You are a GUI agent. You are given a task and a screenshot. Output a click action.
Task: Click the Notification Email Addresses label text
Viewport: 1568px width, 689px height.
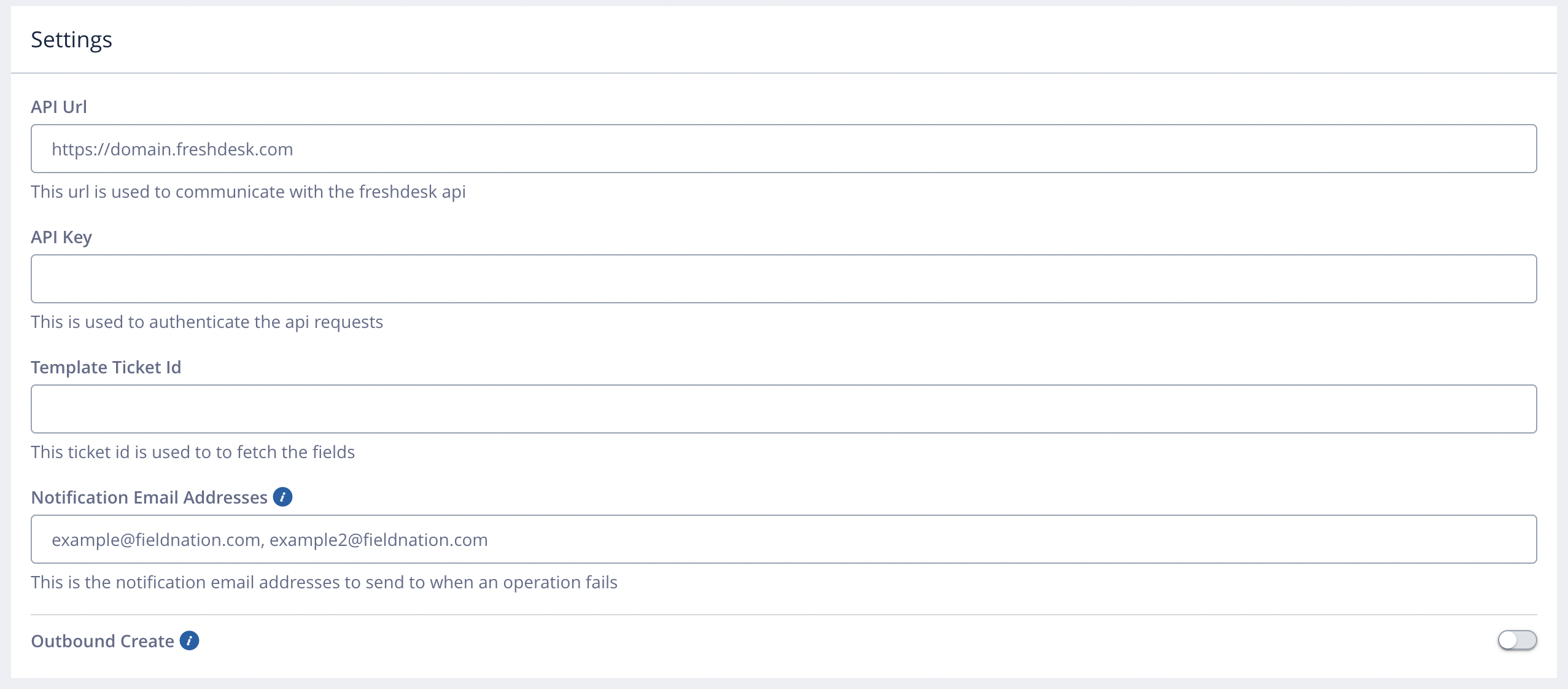click(x=149, y=497)
